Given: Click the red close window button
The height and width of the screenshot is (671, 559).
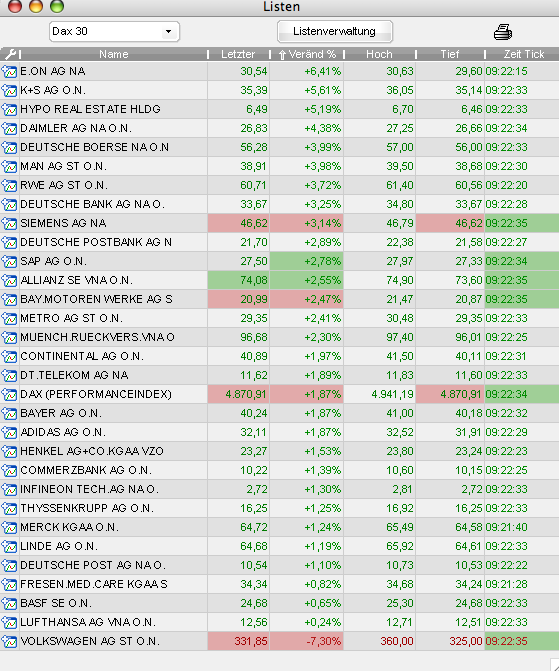Looking at the screenshot, I should [x=15, y=6].
